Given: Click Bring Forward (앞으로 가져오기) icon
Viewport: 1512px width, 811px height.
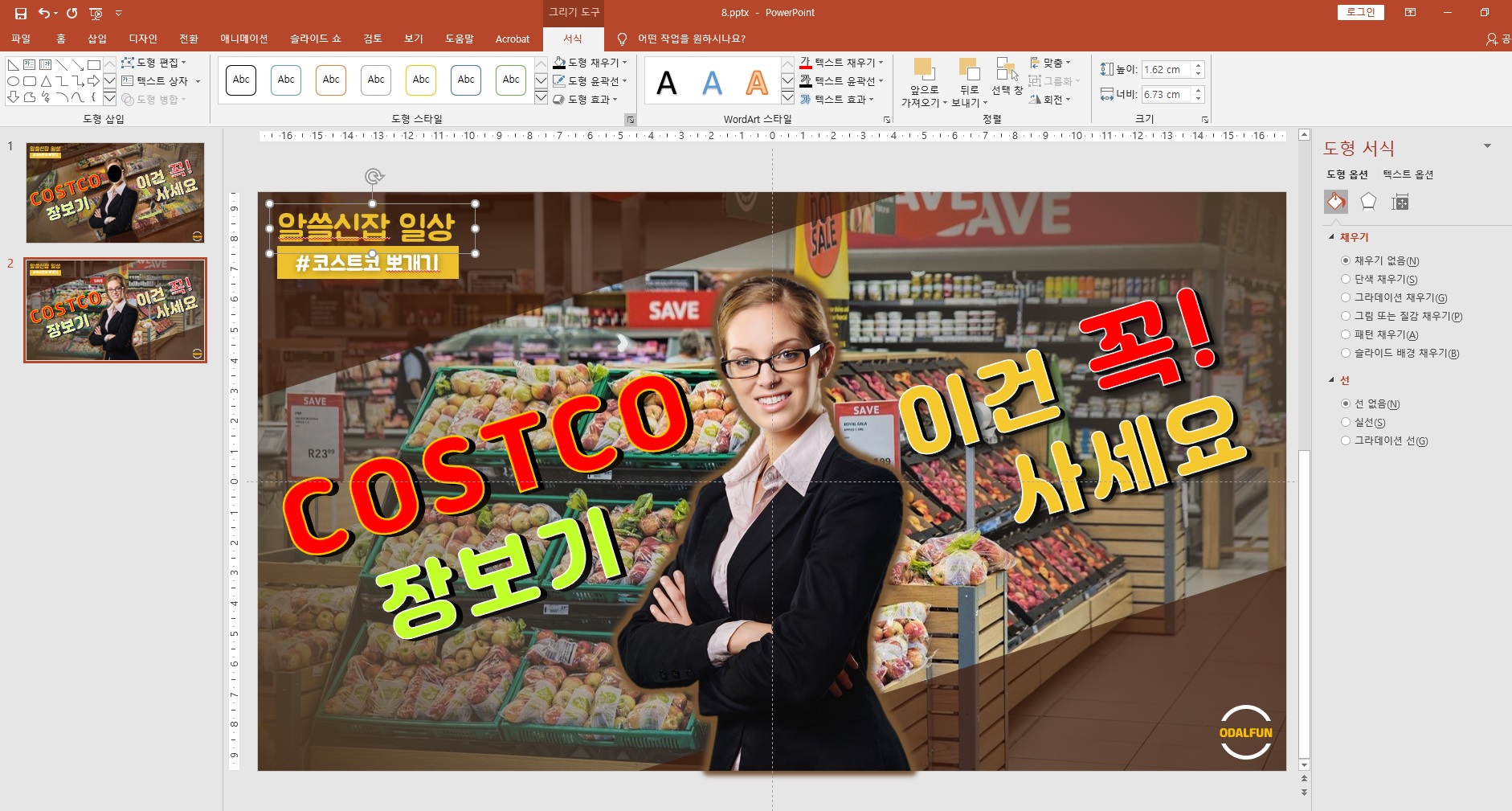Looking at the screenshot, I should pos(924,70).
